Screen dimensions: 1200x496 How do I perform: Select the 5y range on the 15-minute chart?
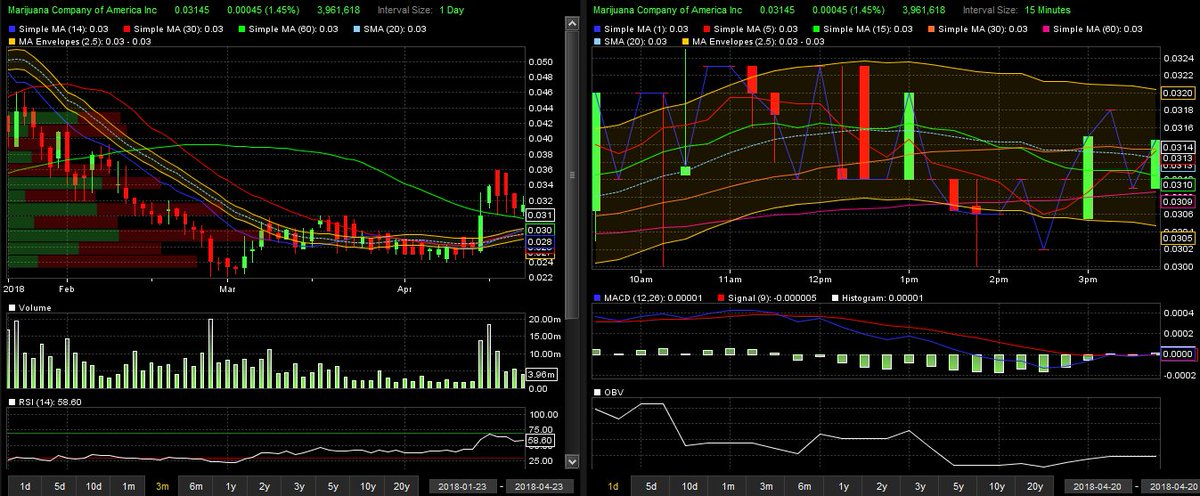[x=958, y=486]
